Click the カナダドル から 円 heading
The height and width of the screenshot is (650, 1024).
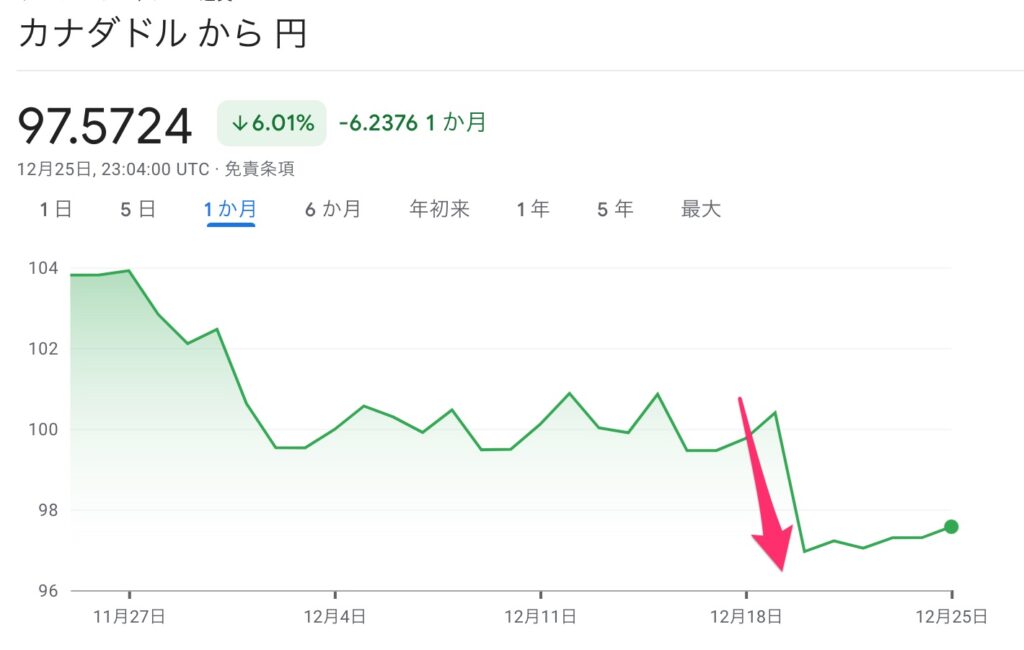coord(163,33)
